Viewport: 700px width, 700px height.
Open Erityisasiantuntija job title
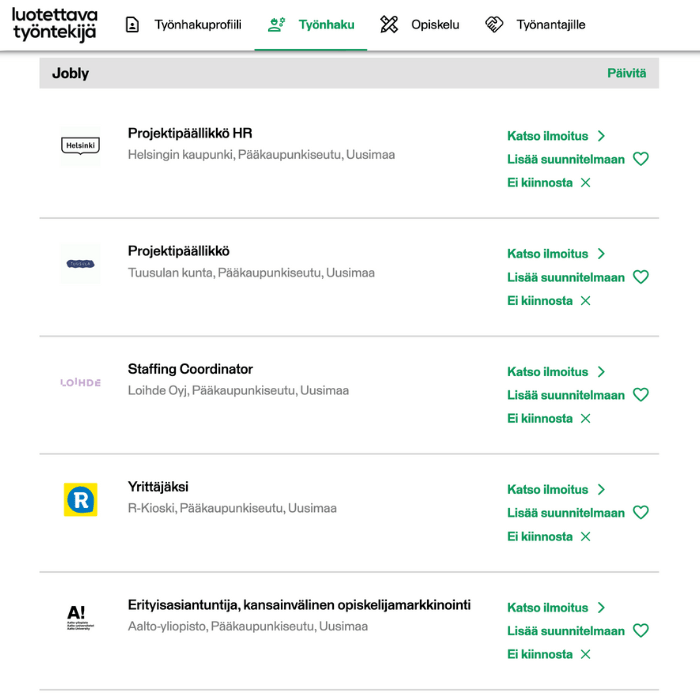tap(299, 605)
